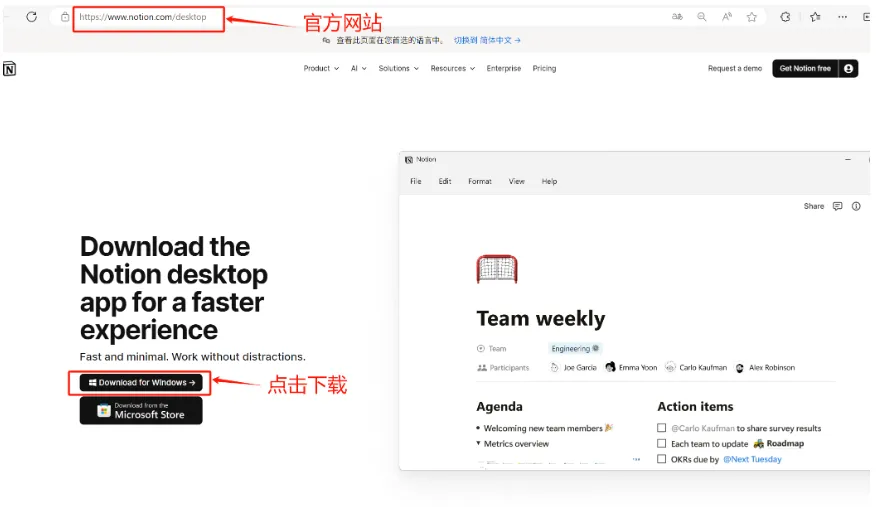Open the Help menu in Notion window
This screenshot has height=507, width=877.
point(549,181)
